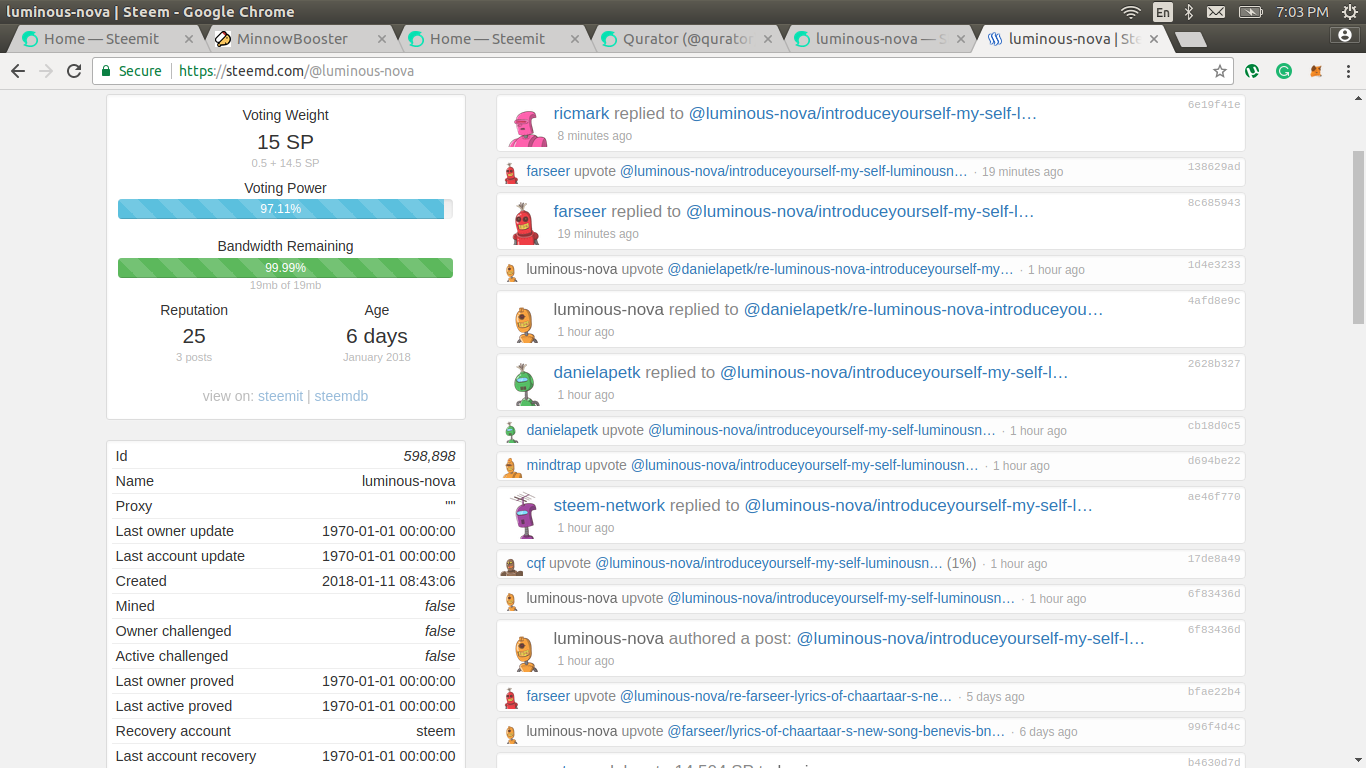Click the Id value 598,898

pyautogui.click(x=429, y=456)
